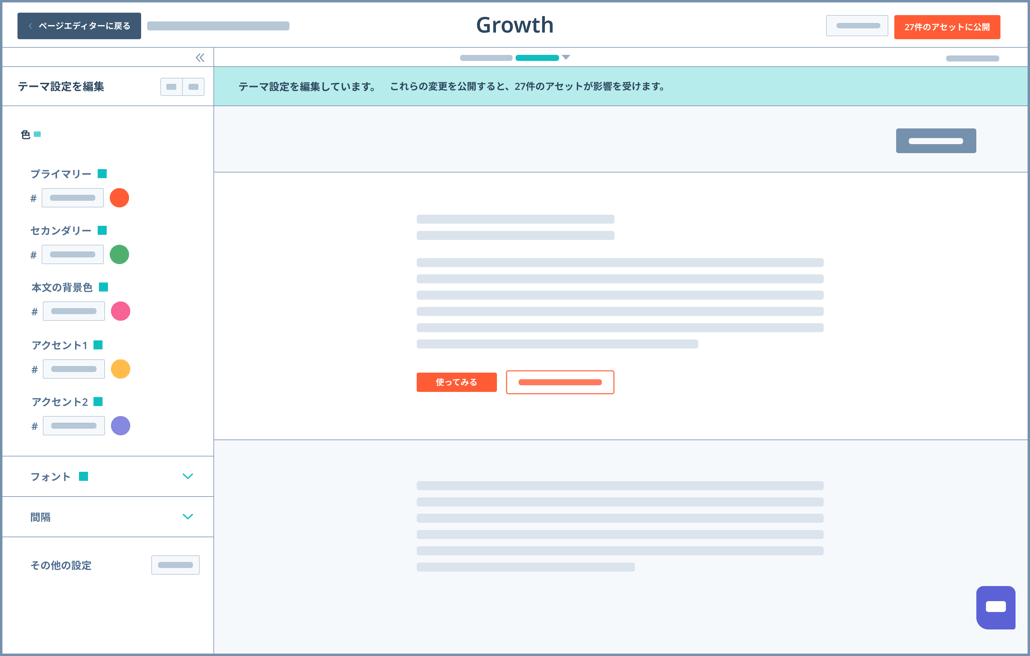
Task: Click the 使ってみる button in the preview
Action: point(456,381)
